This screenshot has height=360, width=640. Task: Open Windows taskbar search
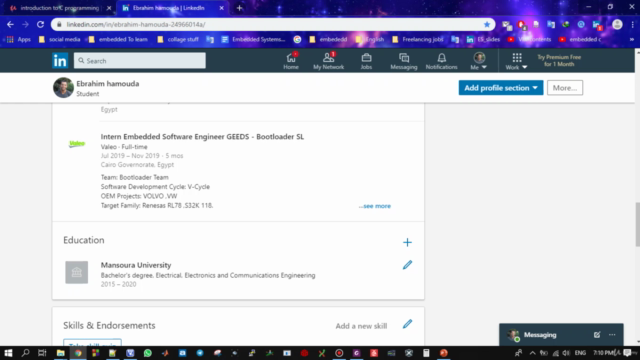(25, 353)
